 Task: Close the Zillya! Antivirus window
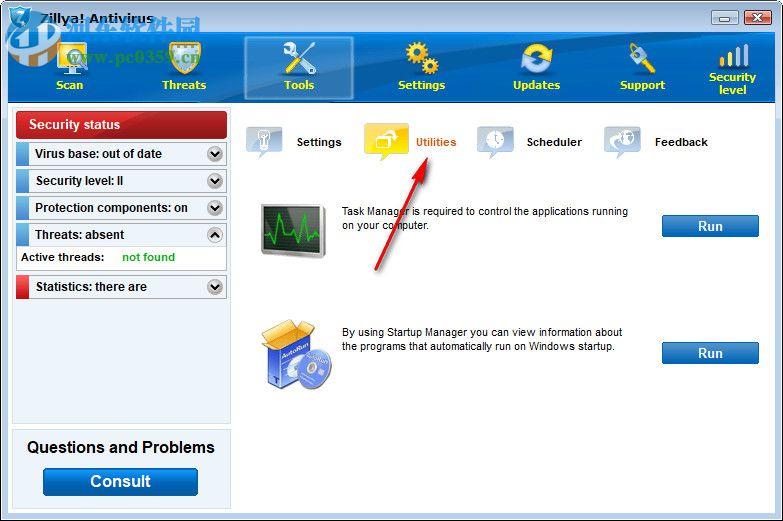[758, 18]
